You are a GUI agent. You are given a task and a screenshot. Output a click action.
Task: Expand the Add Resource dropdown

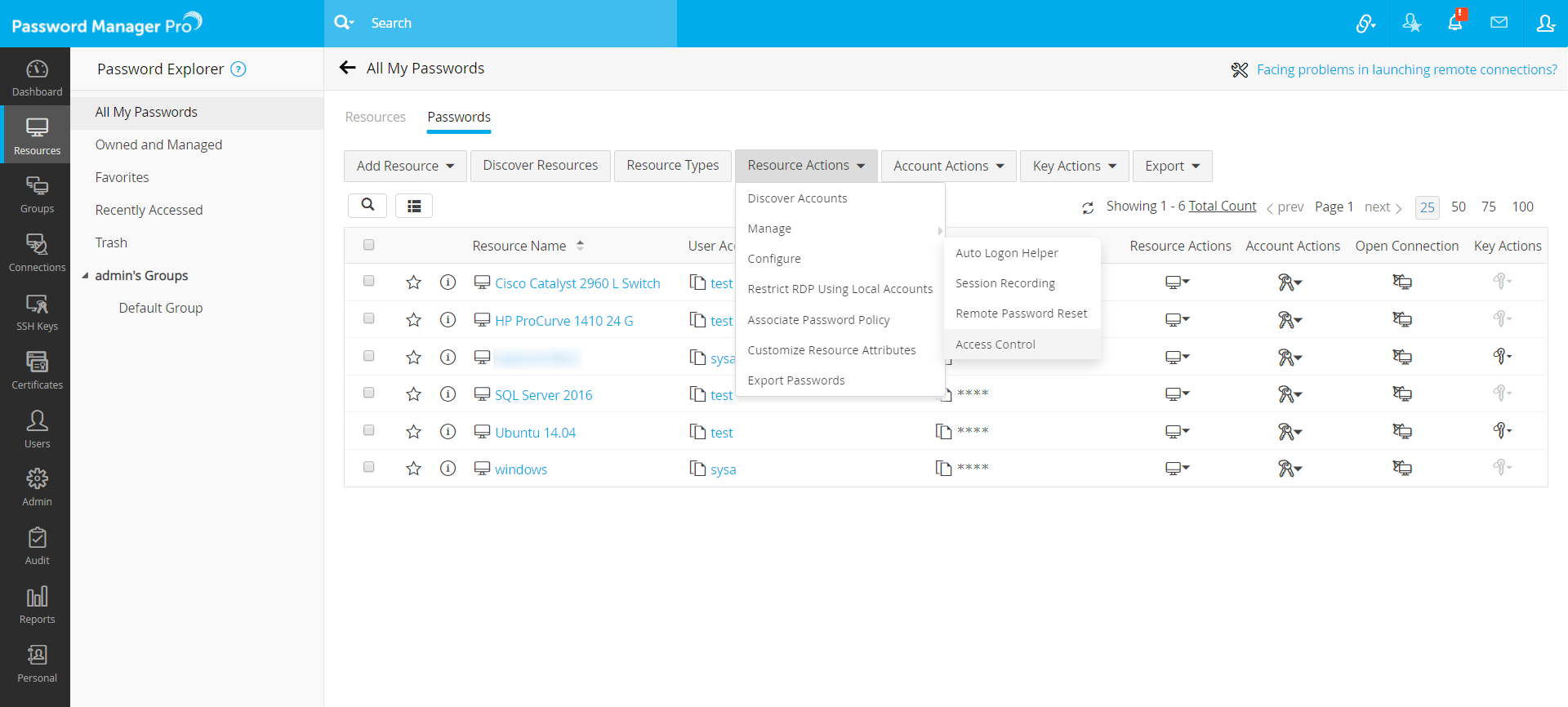405,166
